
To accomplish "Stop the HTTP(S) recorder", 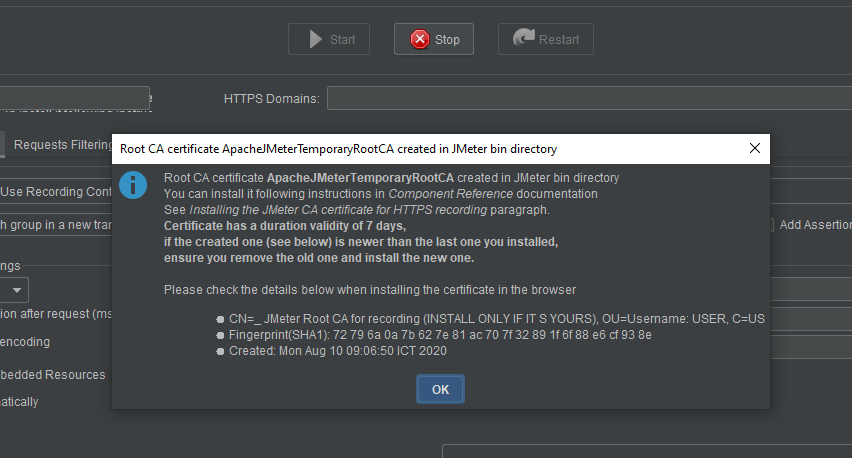I will tap(434, 39).
